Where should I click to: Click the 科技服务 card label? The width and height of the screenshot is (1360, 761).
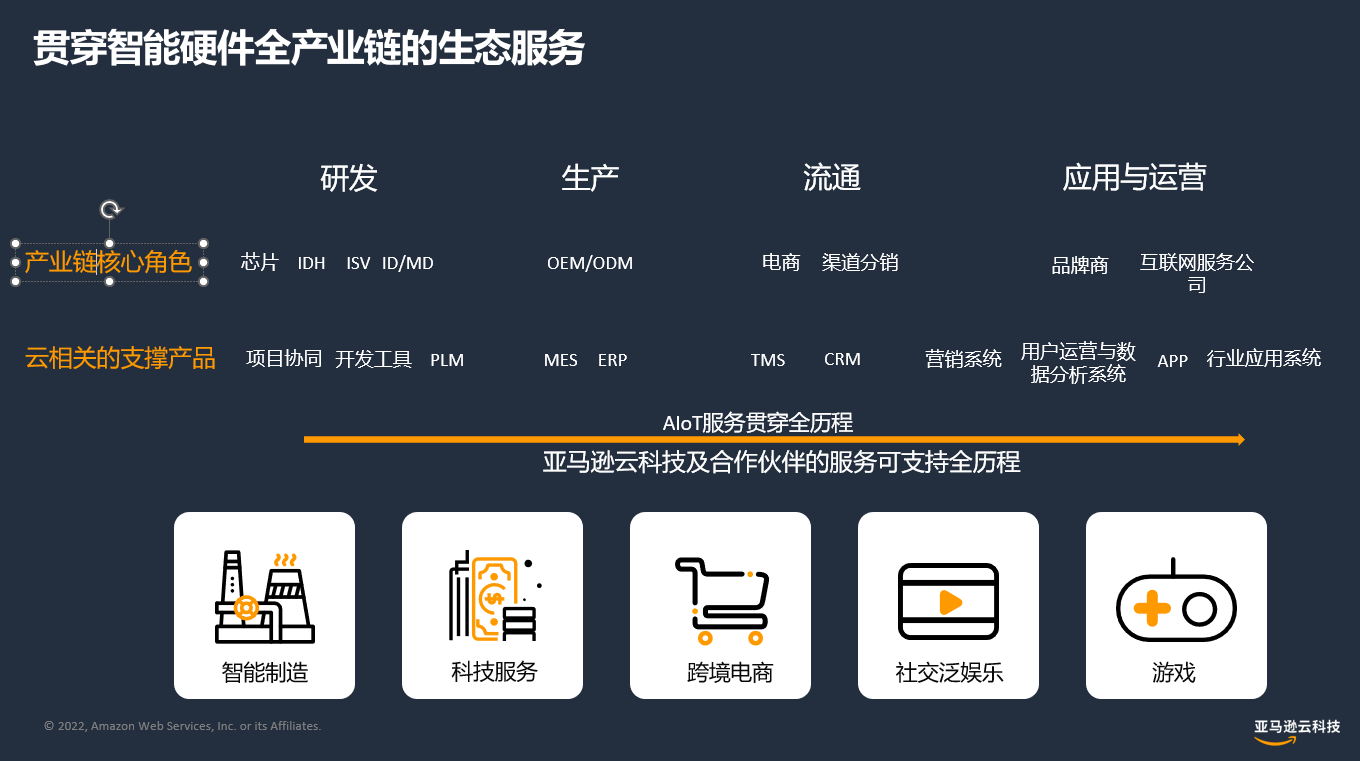coord(494,671)
